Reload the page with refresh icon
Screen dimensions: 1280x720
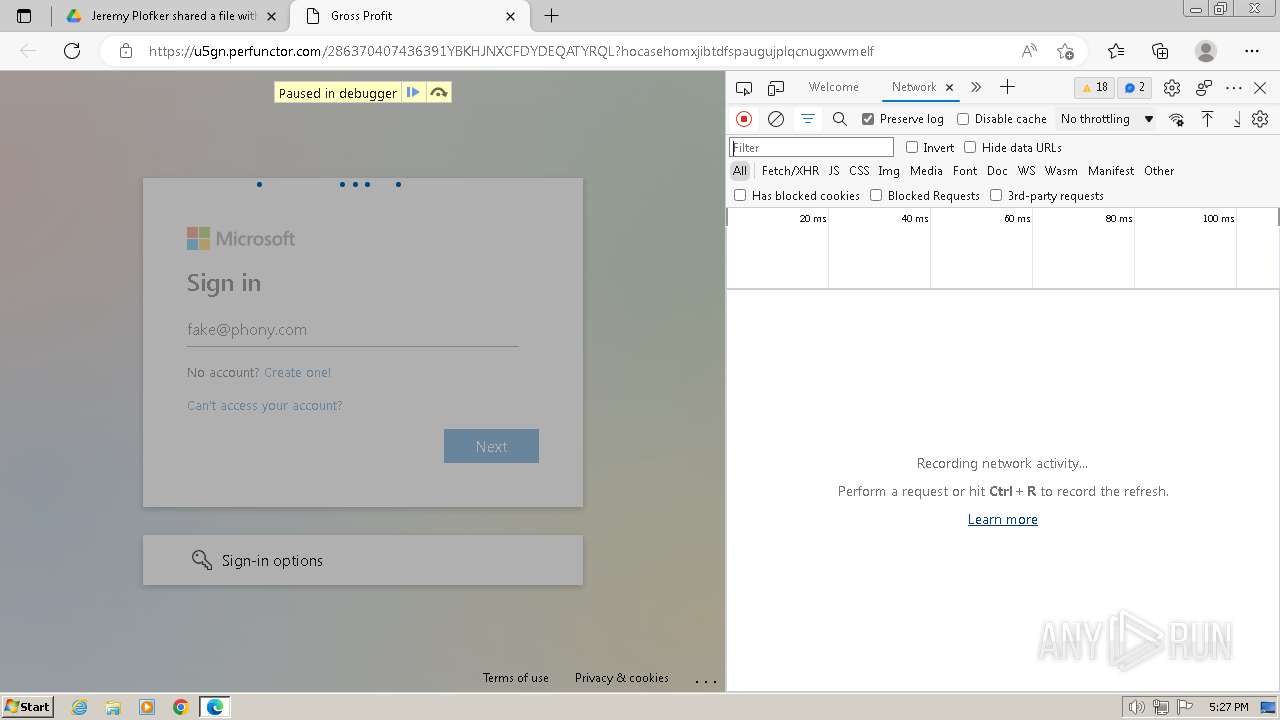click(72, 51)
